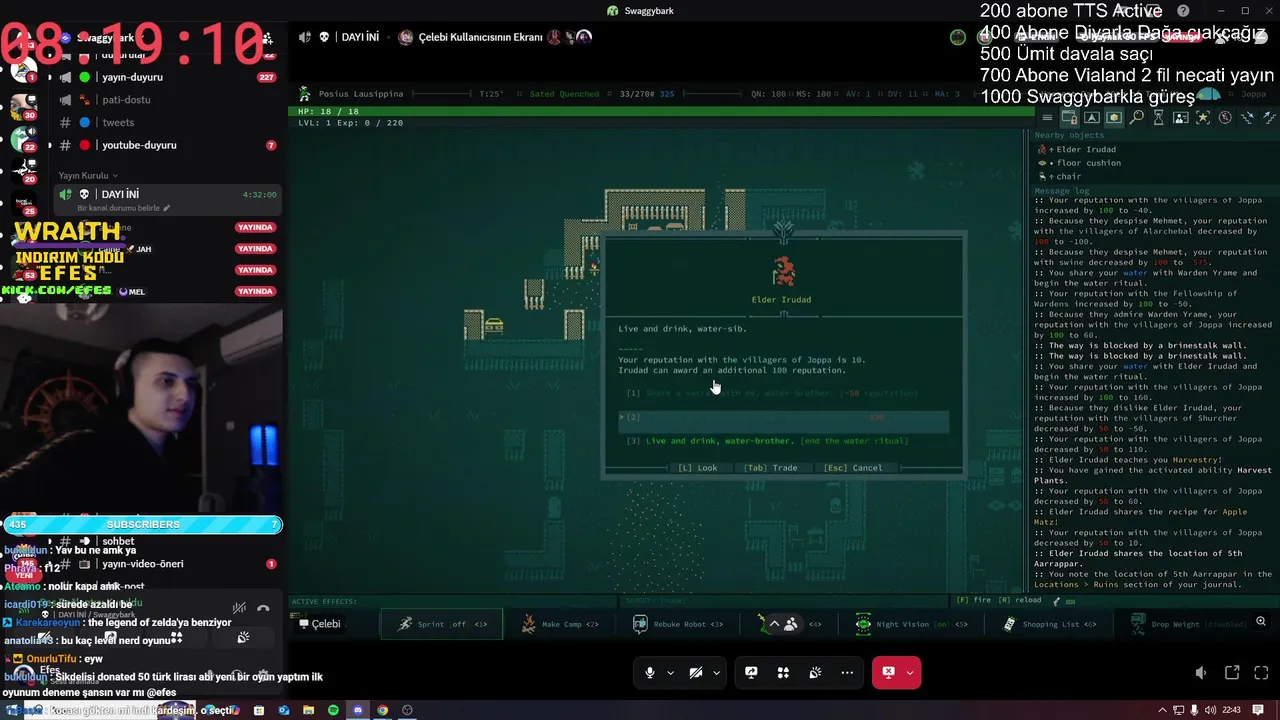This screenshot has height=720, width=1280.
Task: Click the descend stairs arrow icon
Action: [x=1247, y=118]
